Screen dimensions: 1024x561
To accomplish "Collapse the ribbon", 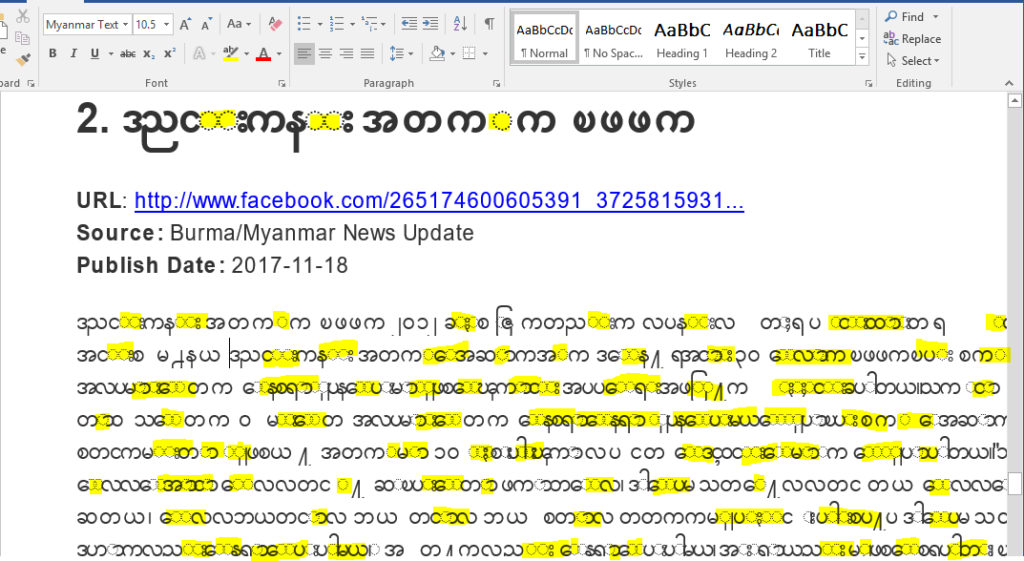I will tap(1009, 84).
